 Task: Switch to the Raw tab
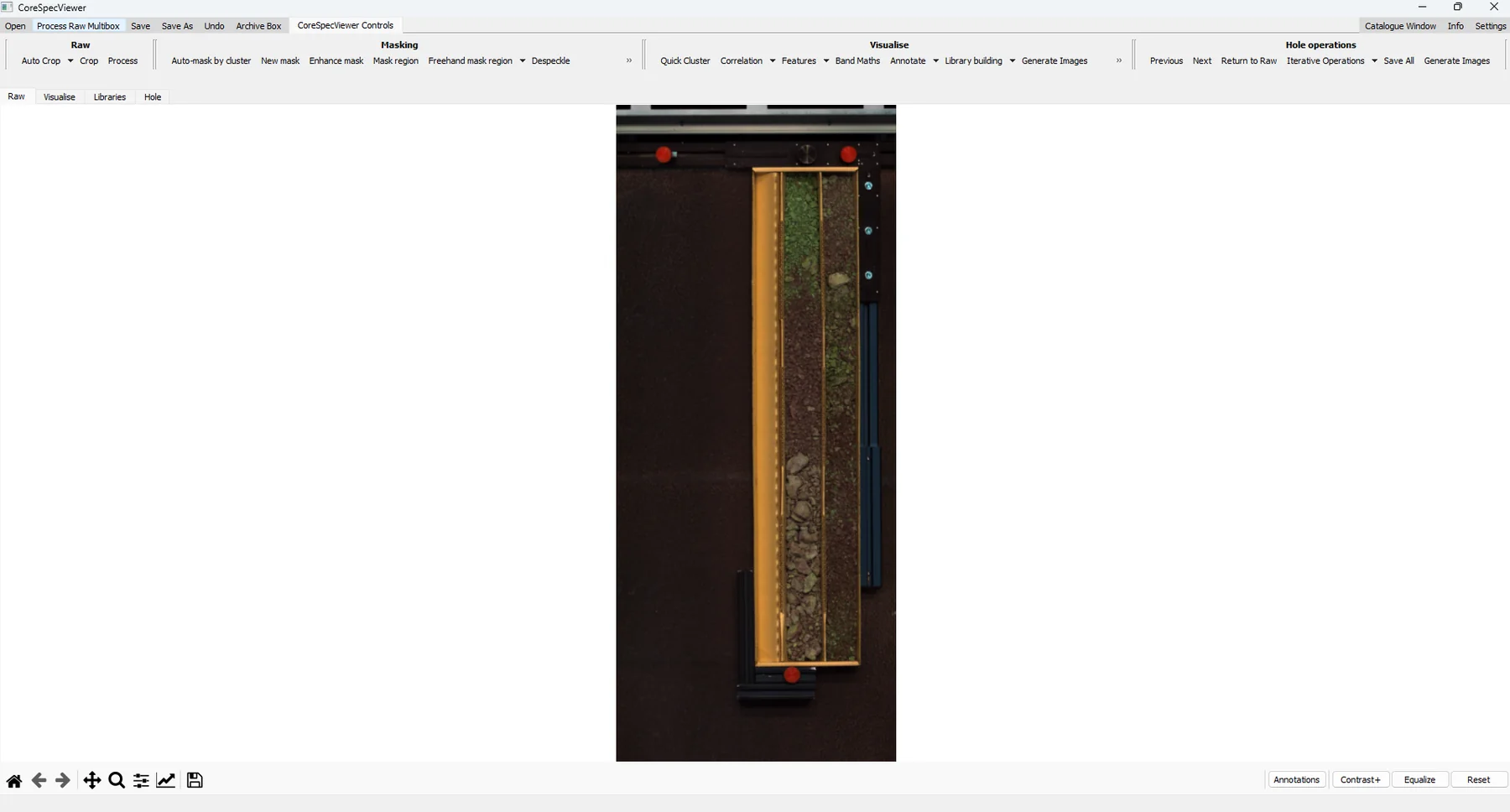tap(17, 96)
